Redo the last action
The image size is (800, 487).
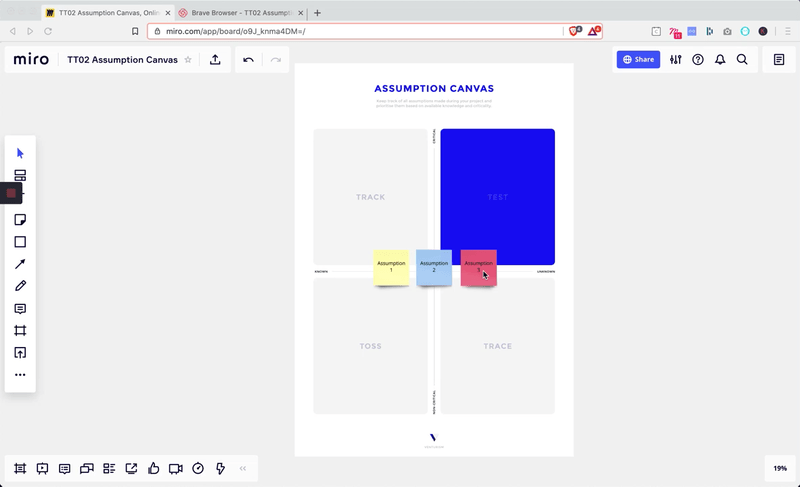coord(276,60)
